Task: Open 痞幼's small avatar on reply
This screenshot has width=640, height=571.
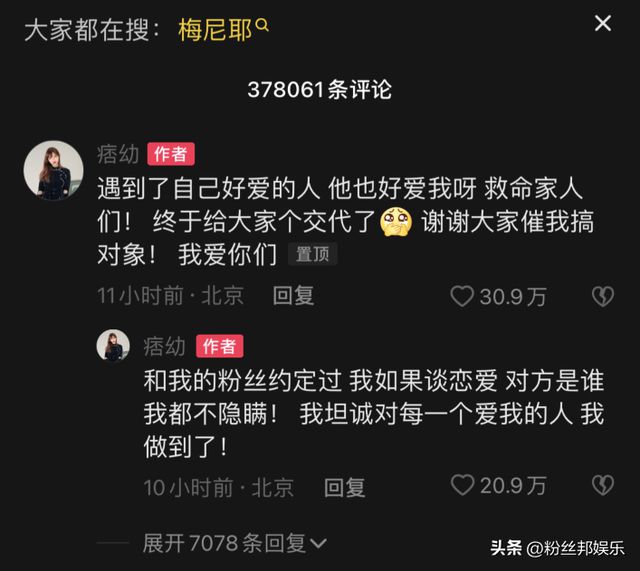Action: (113, 346)
